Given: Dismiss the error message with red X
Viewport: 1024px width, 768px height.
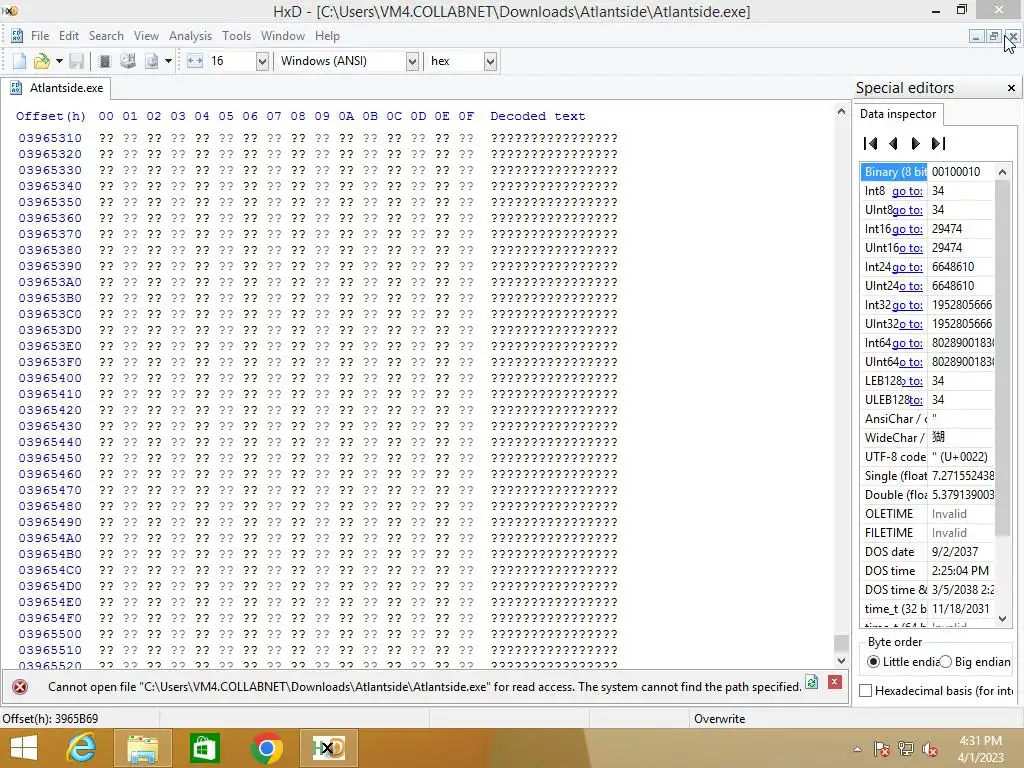Looking at the screenshot, I should [x=834, y=682].
